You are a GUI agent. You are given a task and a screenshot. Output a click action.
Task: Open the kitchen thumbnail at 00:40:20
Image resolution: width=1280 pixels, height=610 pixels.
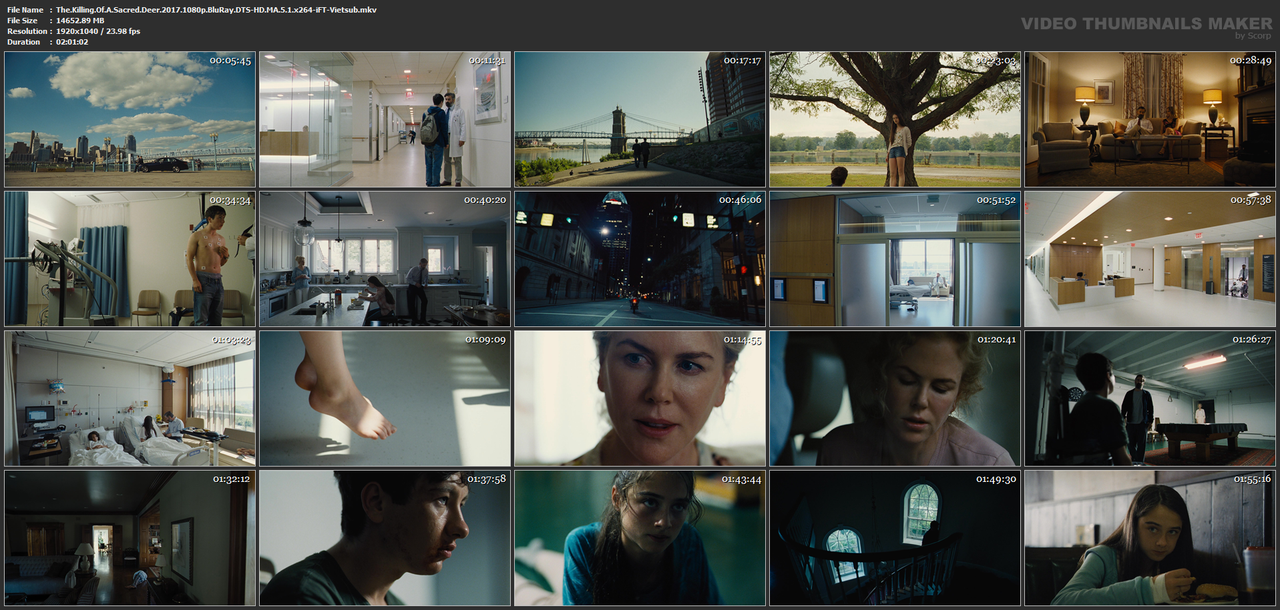[385, 259]
